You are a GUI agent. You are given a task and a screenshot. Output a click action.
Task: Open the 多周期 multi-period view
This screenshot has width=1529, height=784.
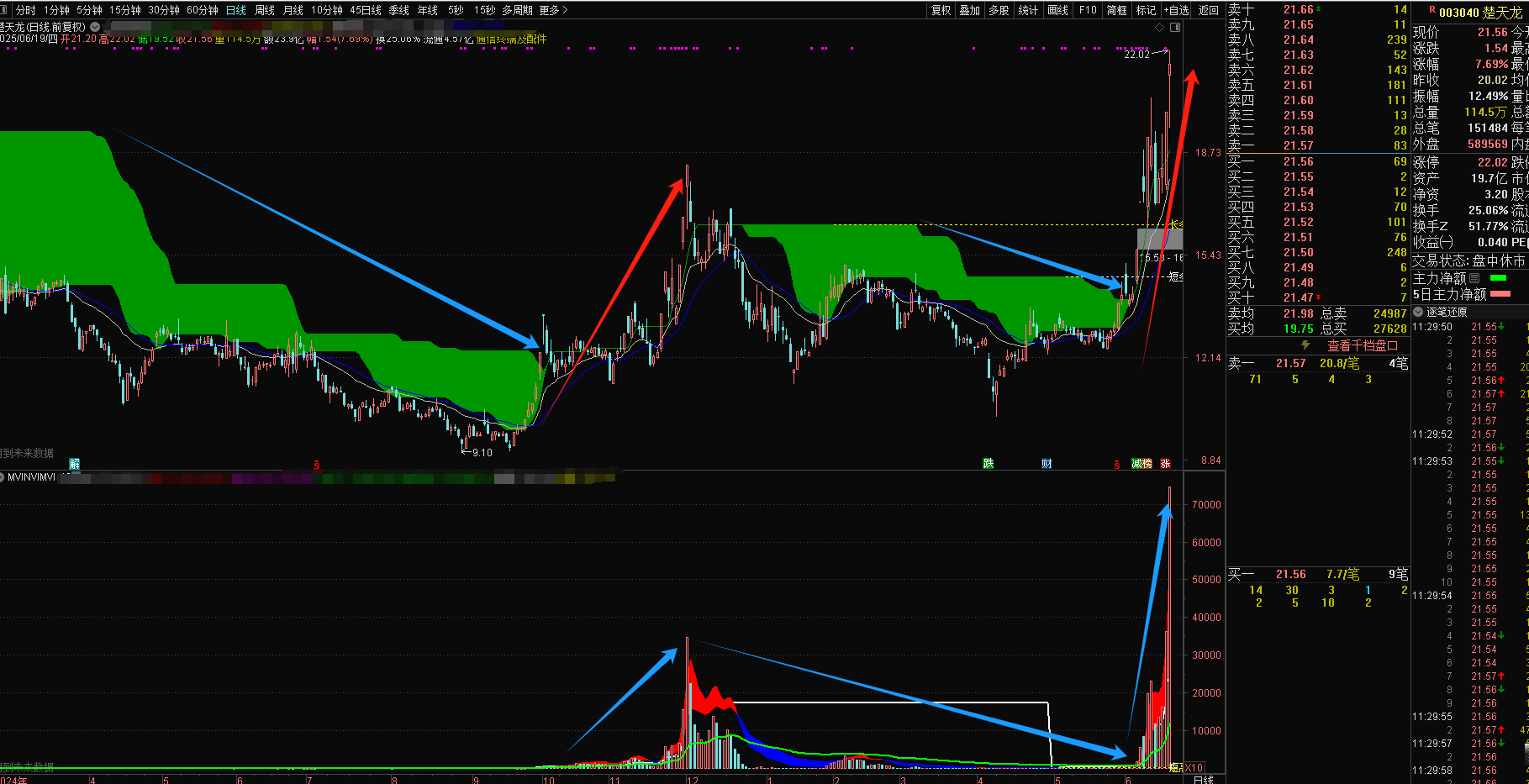click(517, 10)
